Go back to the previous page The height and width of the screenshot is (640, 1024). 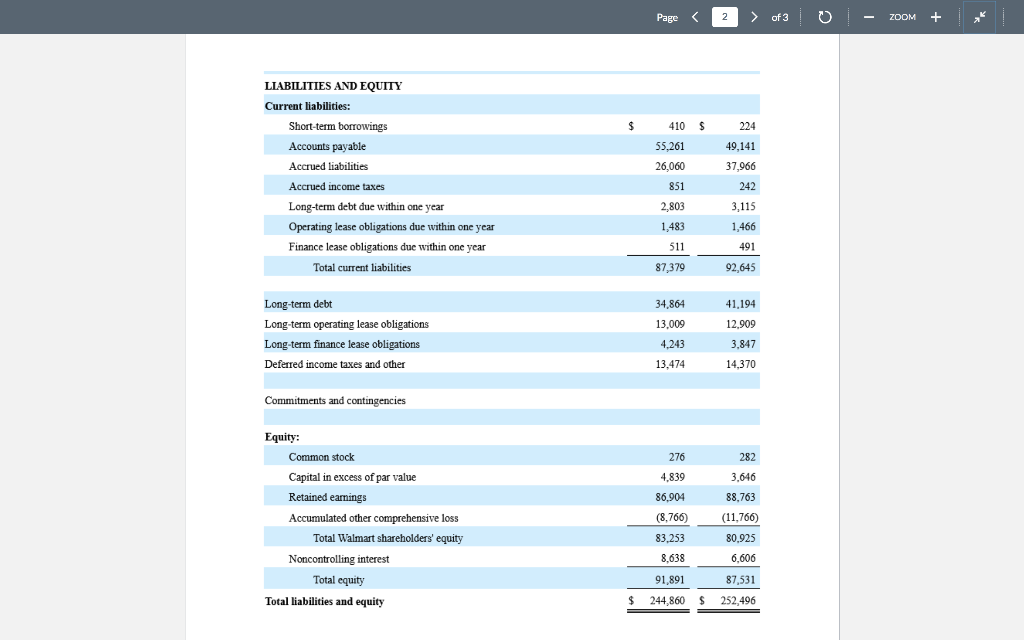(x=697, y=17)
